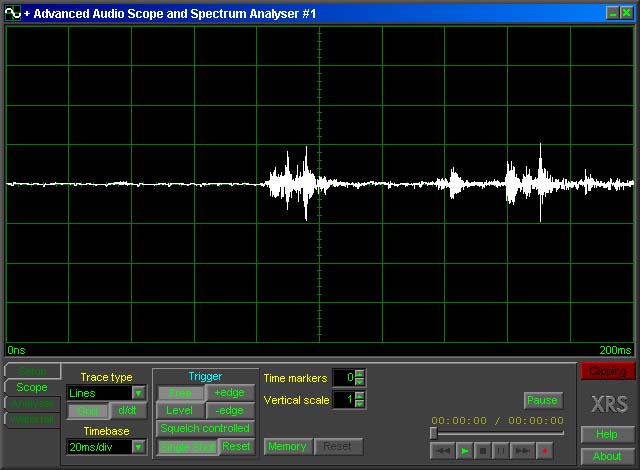Click the trigger Reset button

pos(236,446)
